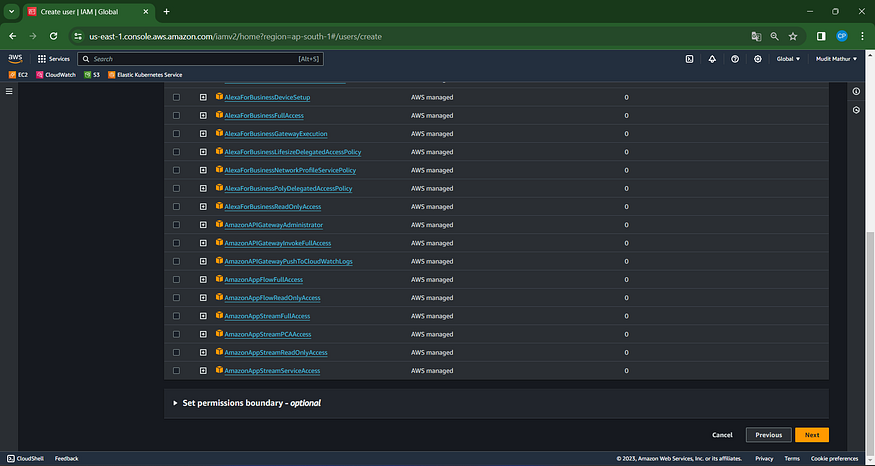This screenshot has height=466, width=875.
Task: Expand AmazonAPIGatewayPushToCloudWatchLogs row details
Action: (x=203, y=261)
